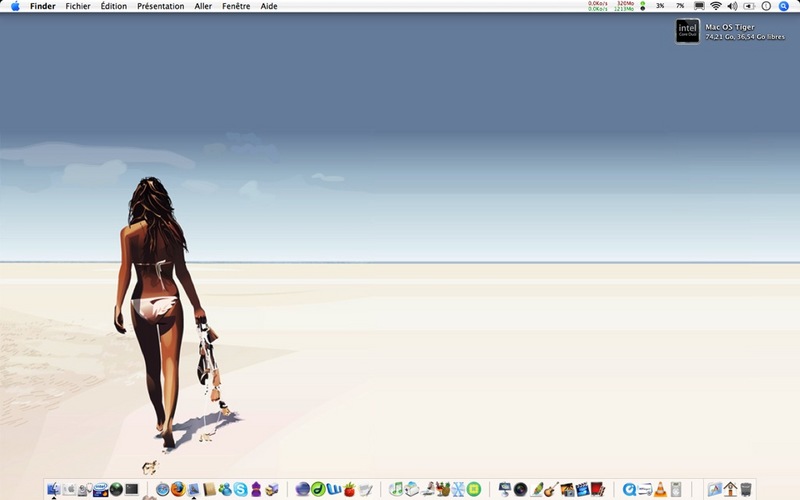Click the round clock icon in the menu bar

[766, 6]
